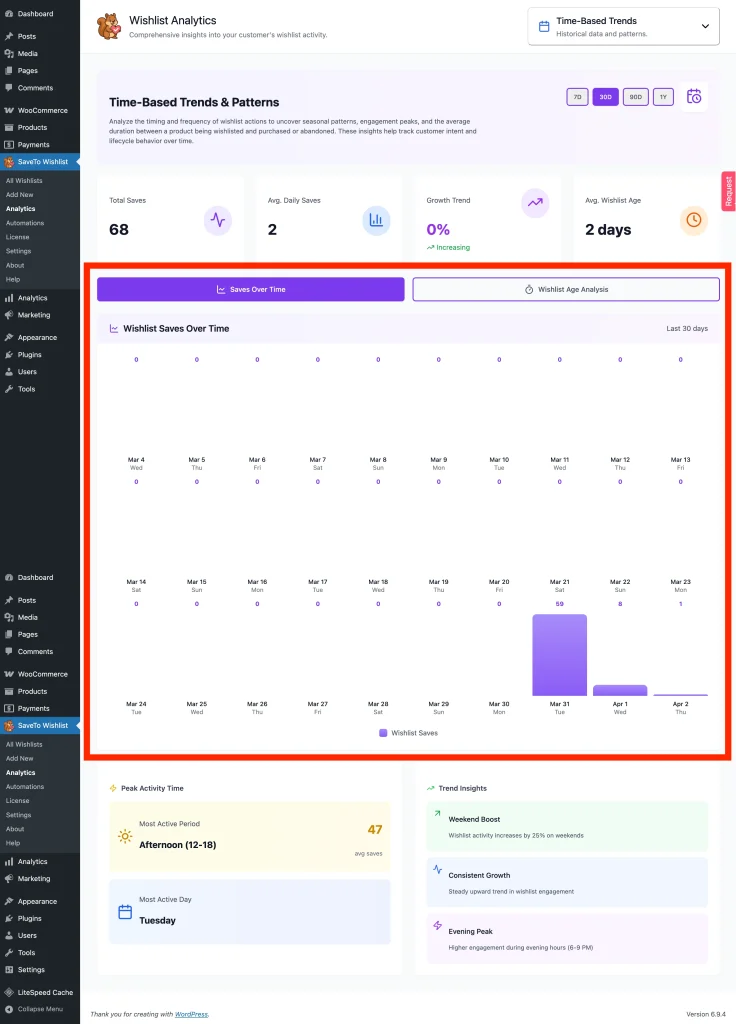Image resolution: width=736 pixels, height=1024 pixels.
Task: Click the calendar icon beside Most Active Day
Action: coord(125,912)
